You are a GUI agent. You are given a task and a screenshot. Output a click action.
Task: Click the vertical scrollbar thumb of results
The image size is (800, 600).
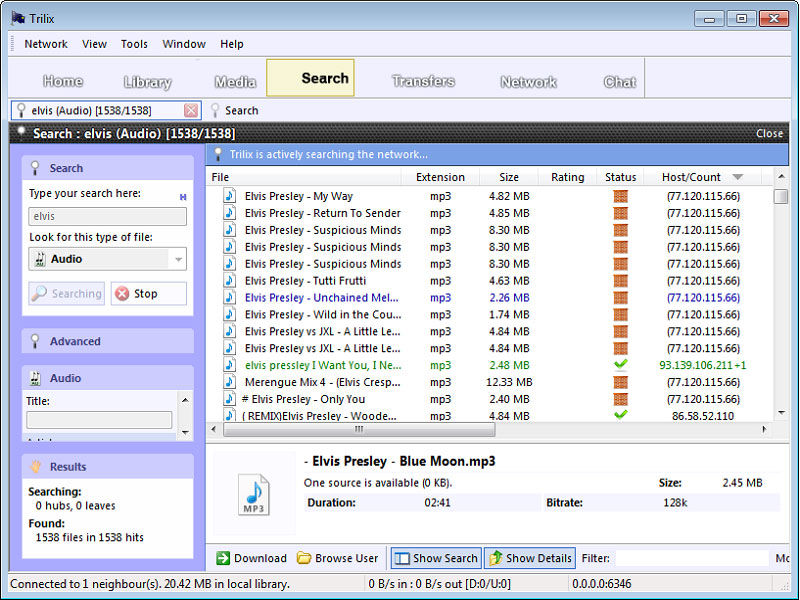click(781, 196)
